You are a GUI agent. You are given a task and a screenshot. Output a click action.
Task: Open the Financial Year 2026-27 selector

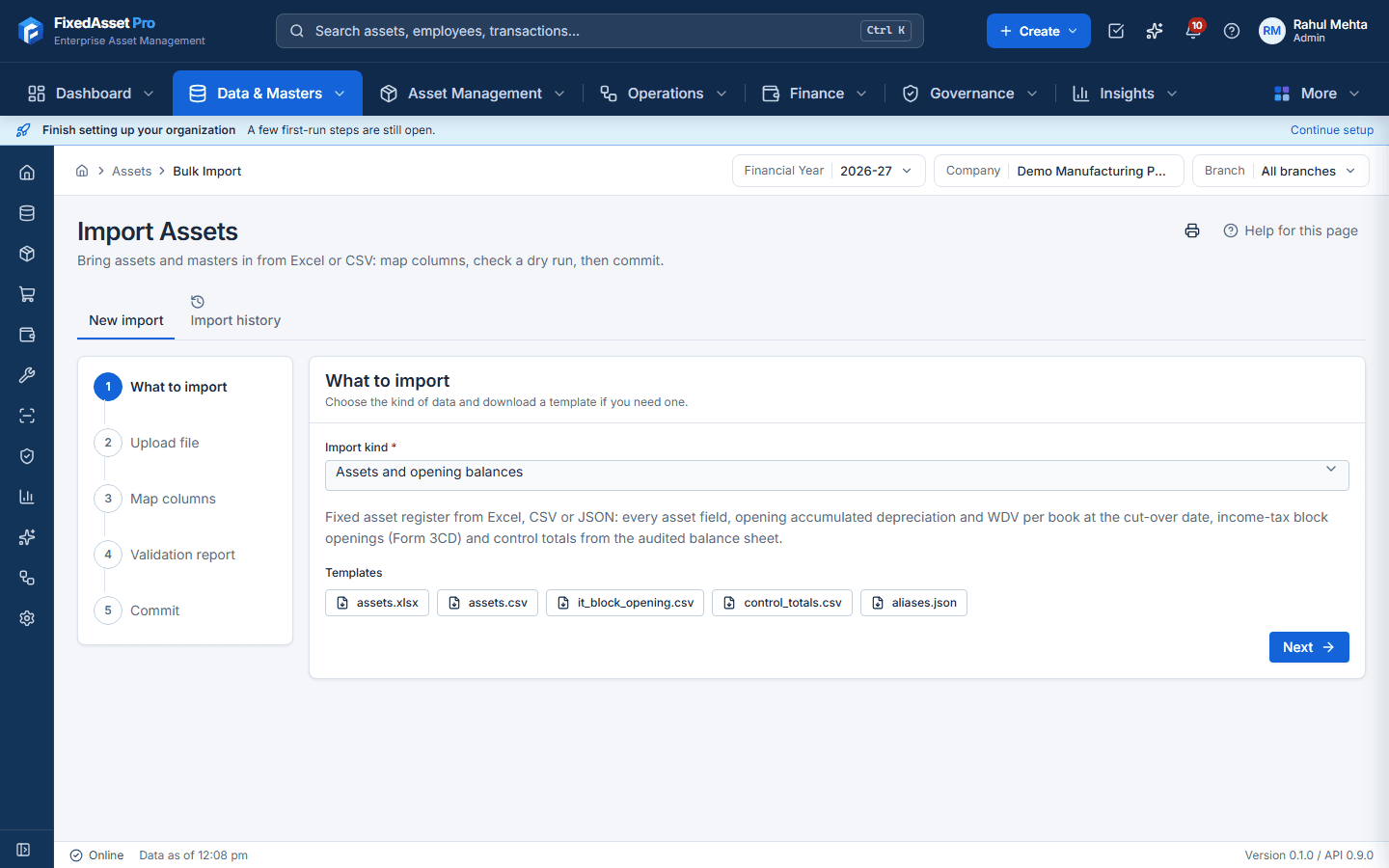[829, 171]
